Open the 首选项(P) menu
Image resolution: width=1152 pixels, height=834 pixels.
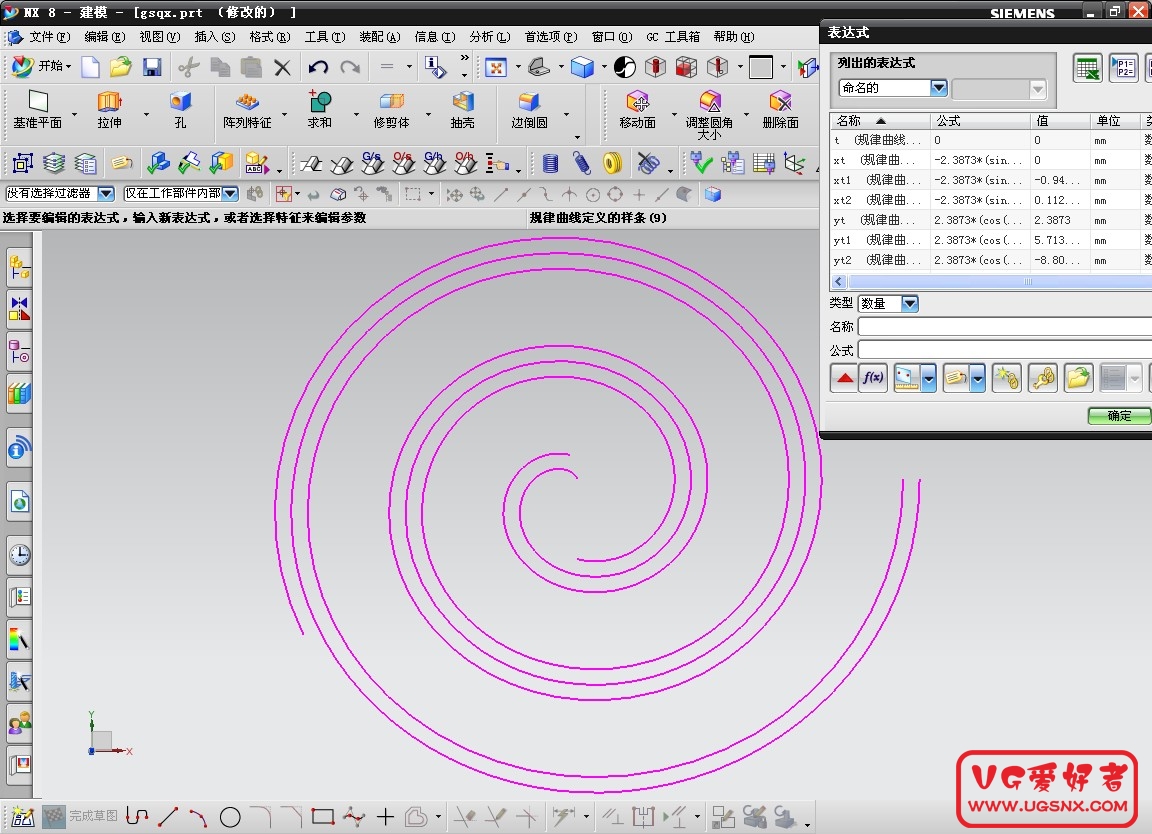pyautogui.click(x=550, y=37)
